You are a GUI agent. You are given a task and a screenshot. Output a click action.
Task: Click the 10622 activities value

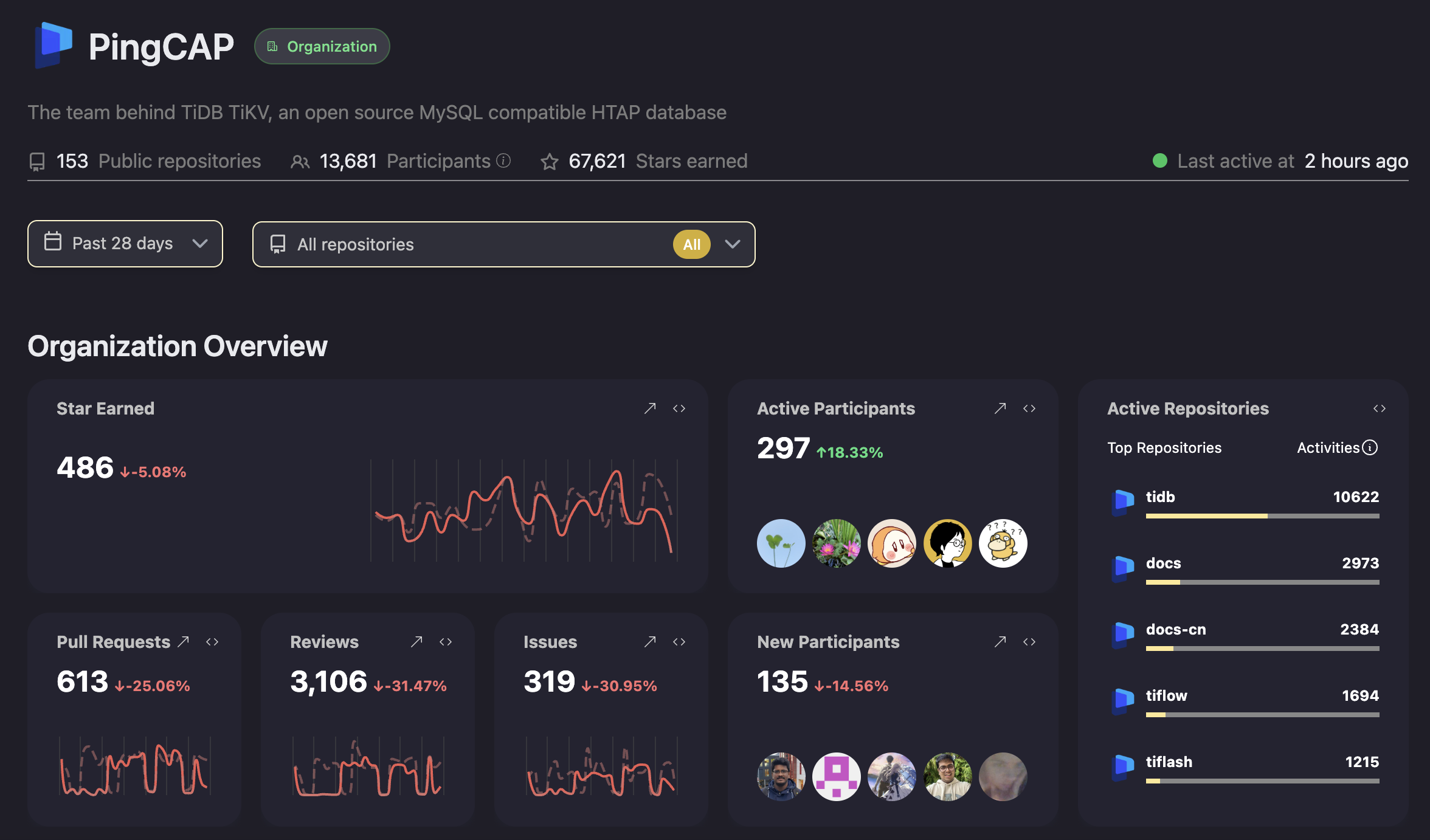[x=1356, y=497]
